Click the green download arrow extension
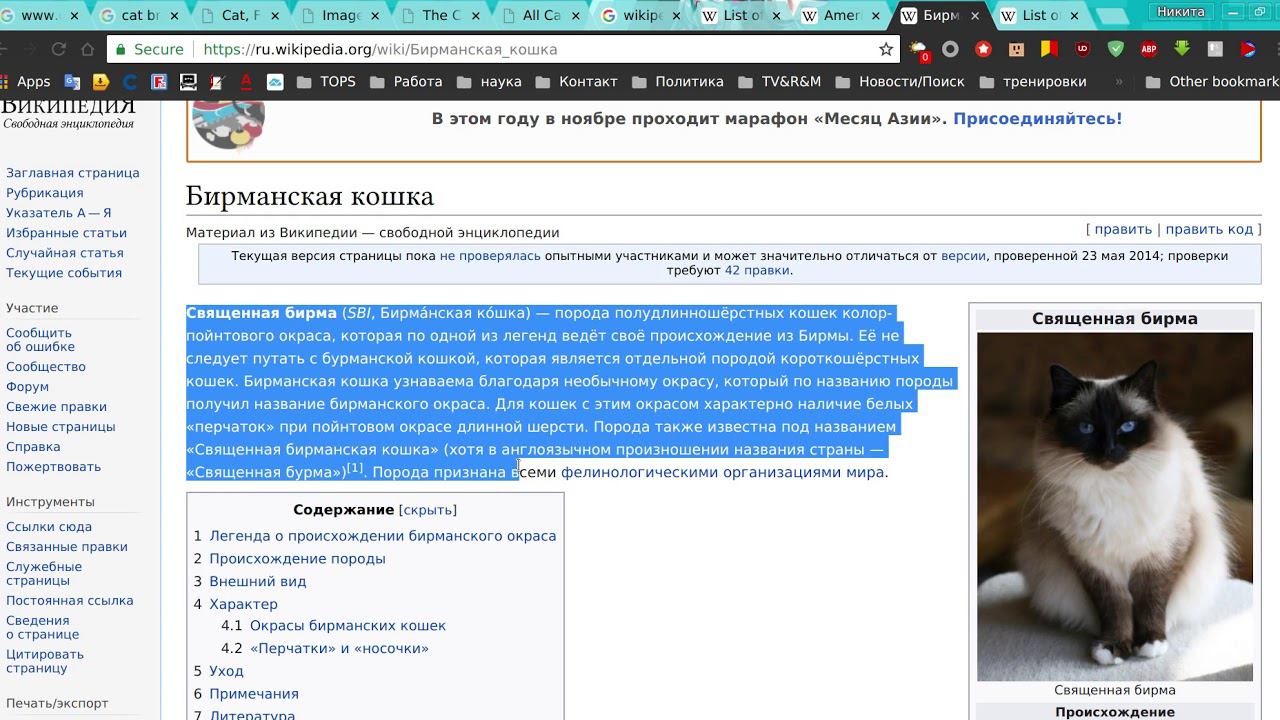1280x720 pixels. click(x=1181, y=49)
